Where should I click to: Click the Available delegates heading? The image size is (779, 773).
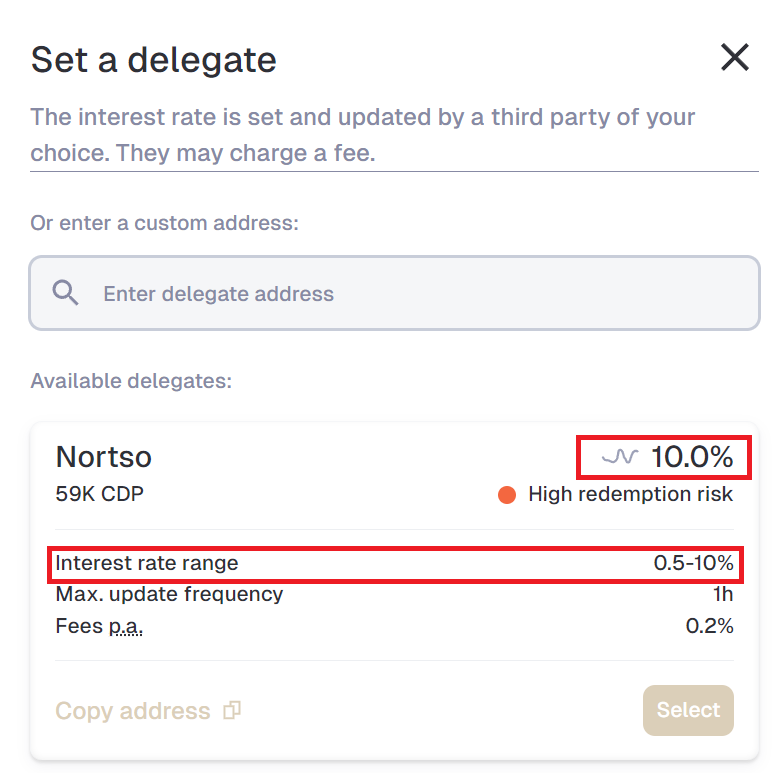click(x=131, y=381)
